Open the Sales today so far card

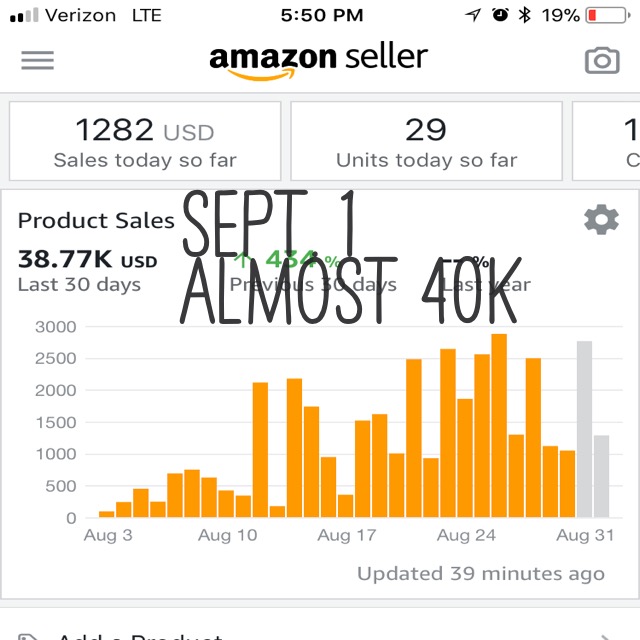(x=145, y=141)
